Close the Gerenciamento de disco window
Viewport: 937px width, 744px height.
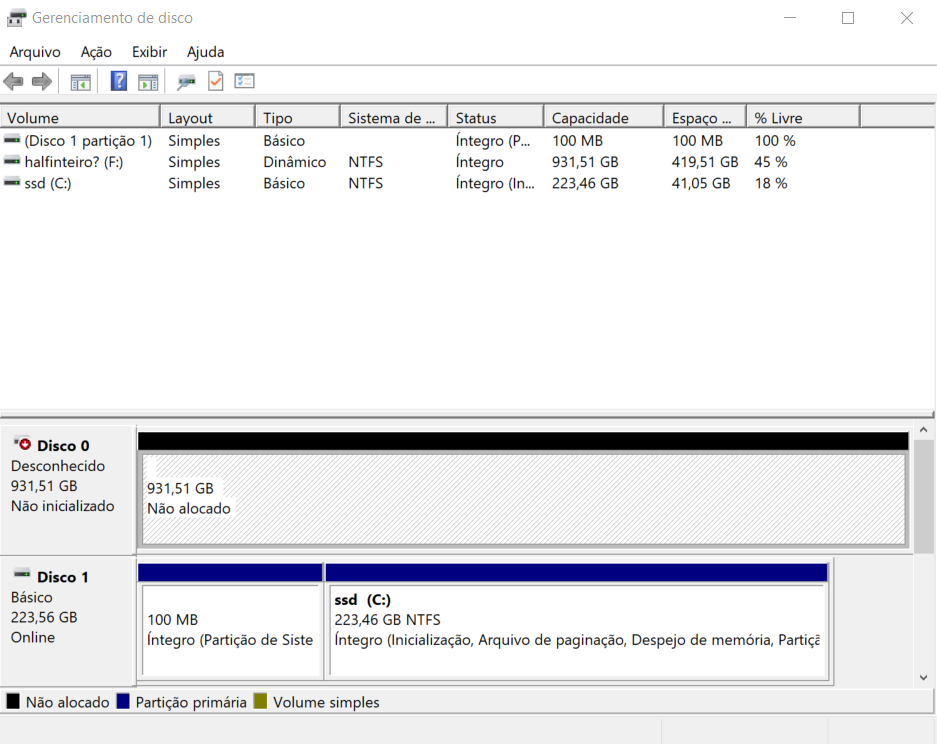click(907, 18)
